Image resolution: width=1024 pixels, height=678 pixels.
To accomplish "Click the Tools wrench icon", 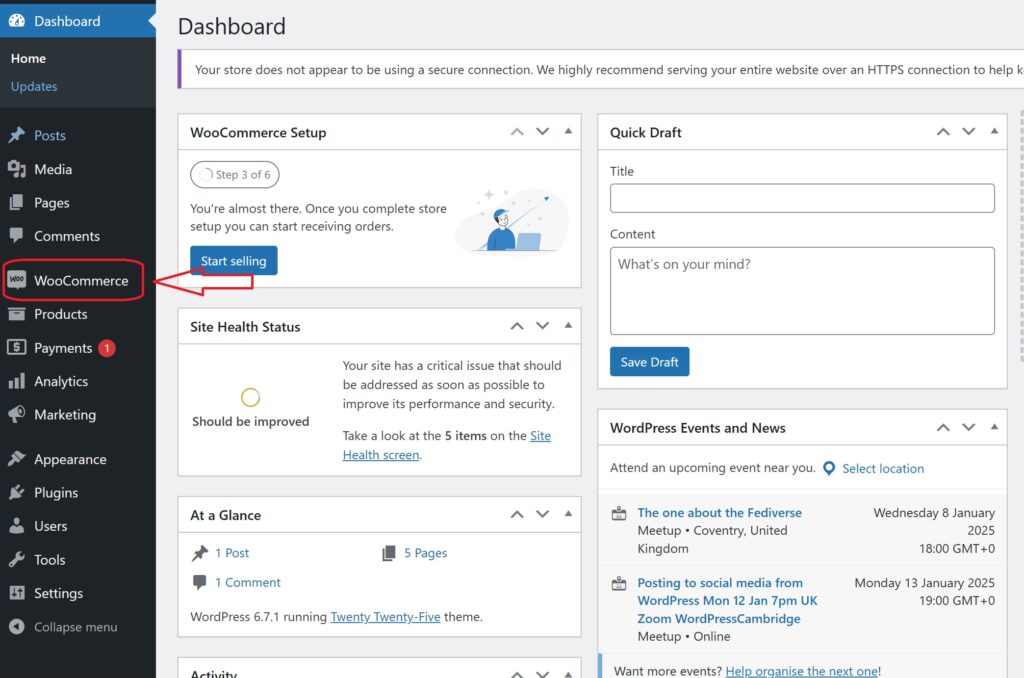I will point(17,560).
